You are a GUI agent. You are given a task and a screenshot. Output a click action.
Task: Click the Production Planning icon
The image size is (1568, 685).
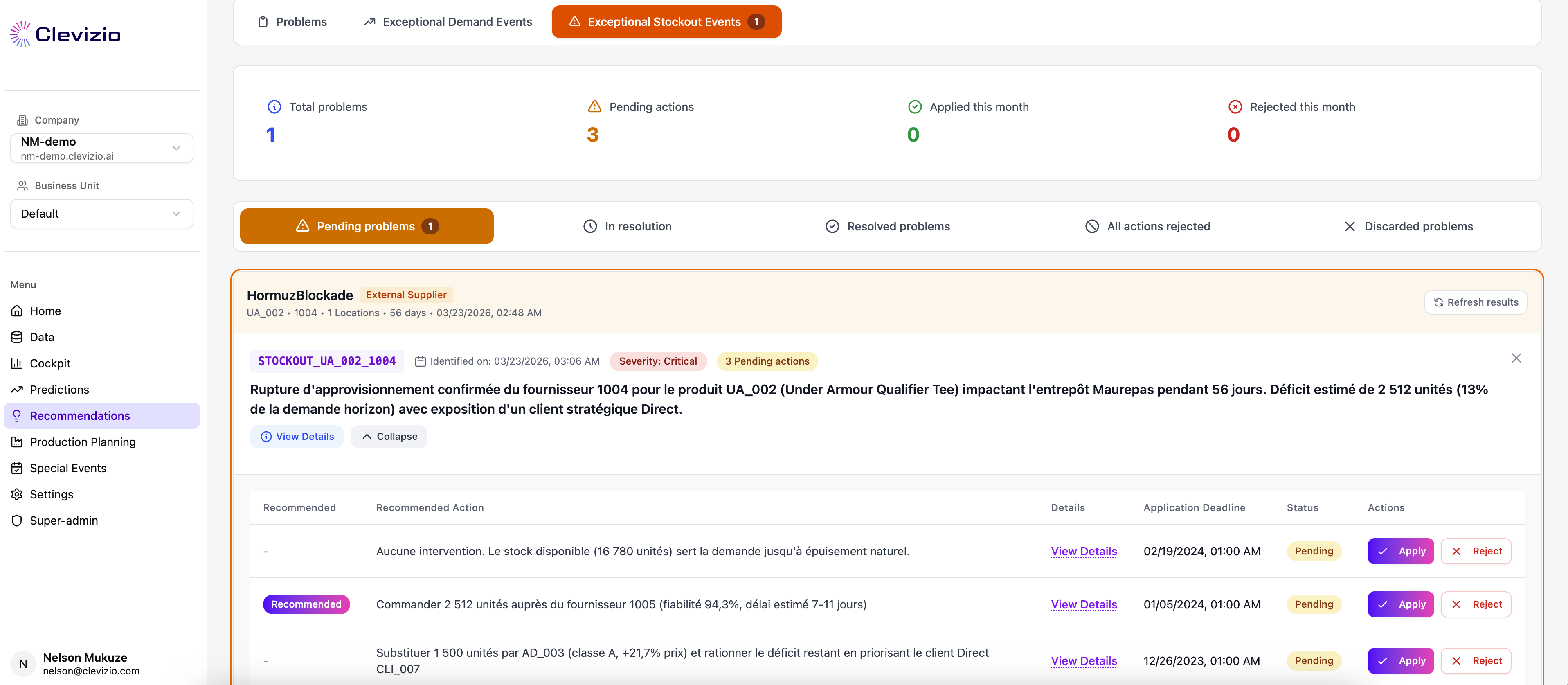coord(17,442)
